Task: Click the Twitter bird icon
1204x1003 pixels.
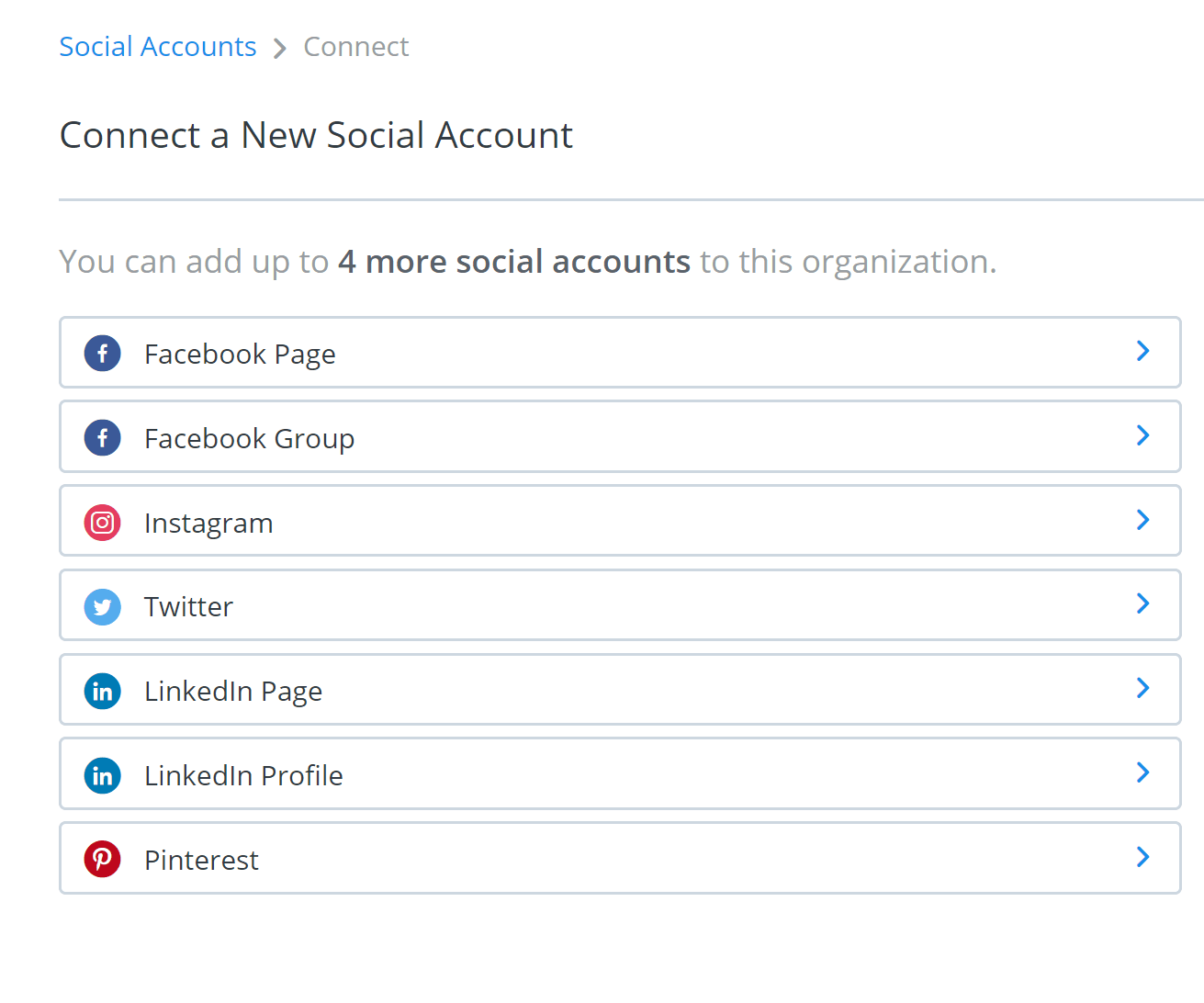Action: pos(103,607)
